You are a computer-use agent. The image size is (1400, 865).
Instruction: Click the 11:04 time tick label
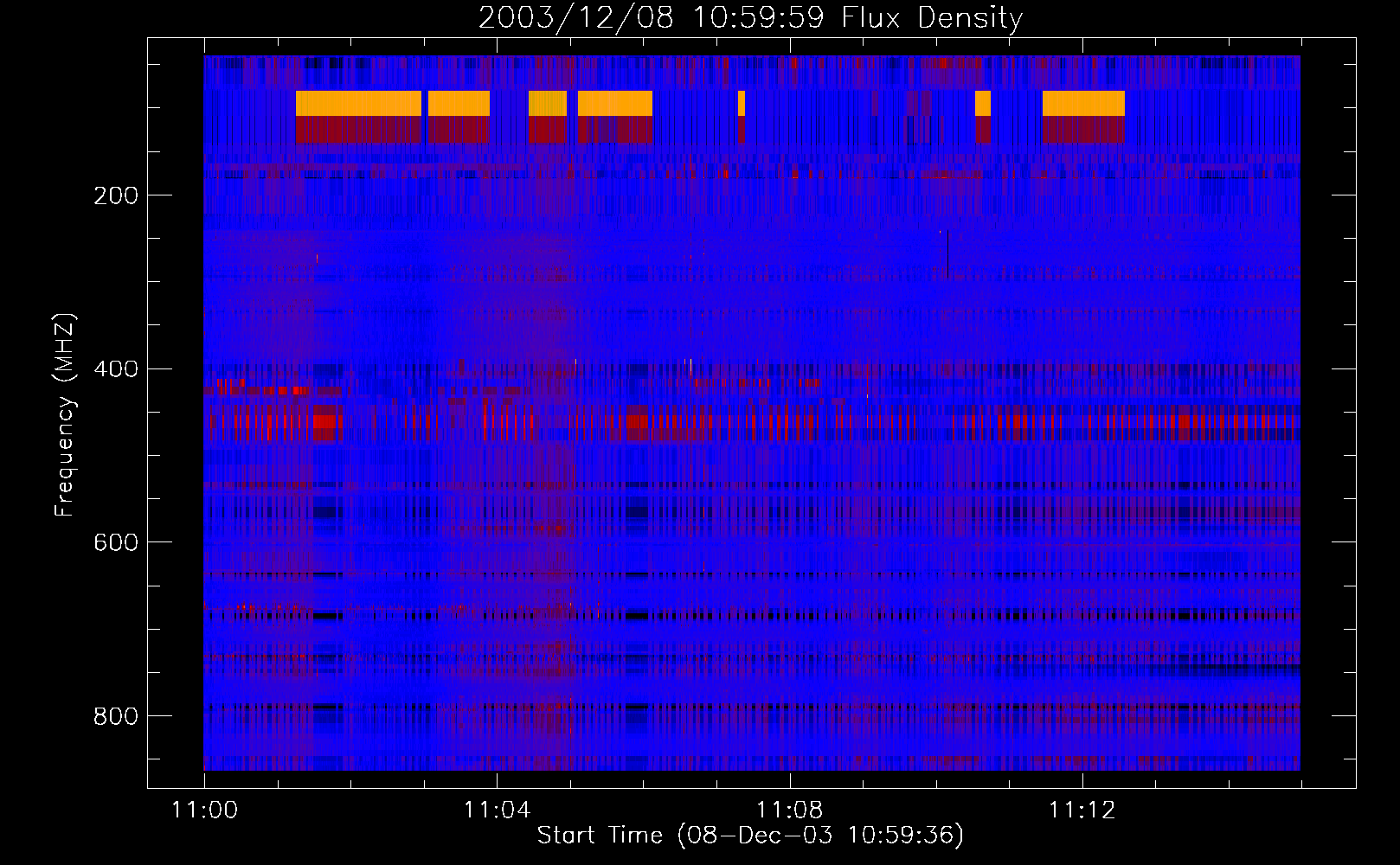[497, 811]
